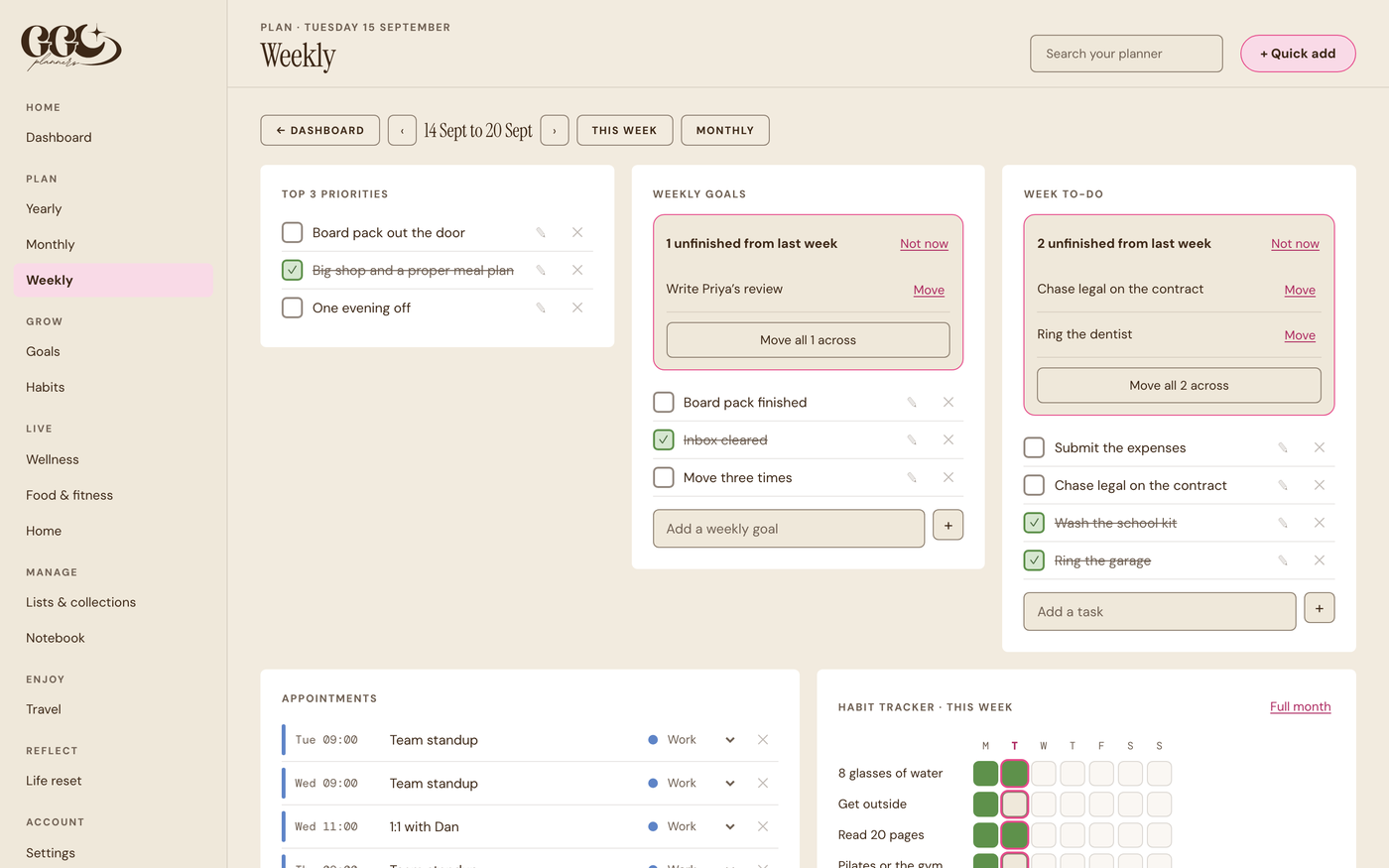
Task: Remove the 'Ring the garage' task
Action: [x=1320, y=560]
